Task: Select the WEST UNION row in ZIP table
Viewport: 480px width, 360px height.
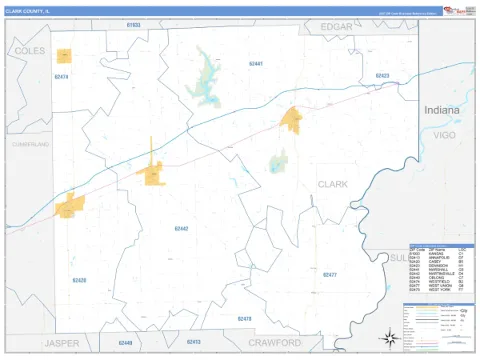Action: [436, 286]
